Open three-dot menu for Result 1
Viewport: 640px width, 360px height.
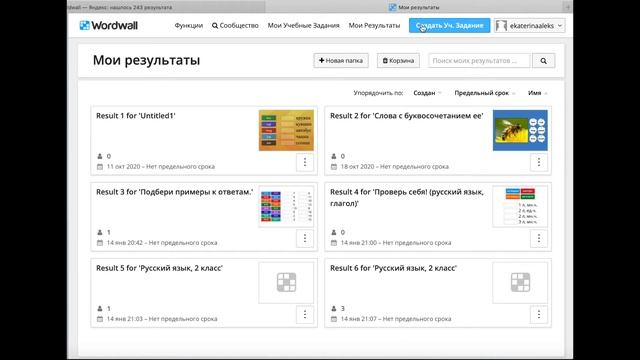click(x=304, y=162)
